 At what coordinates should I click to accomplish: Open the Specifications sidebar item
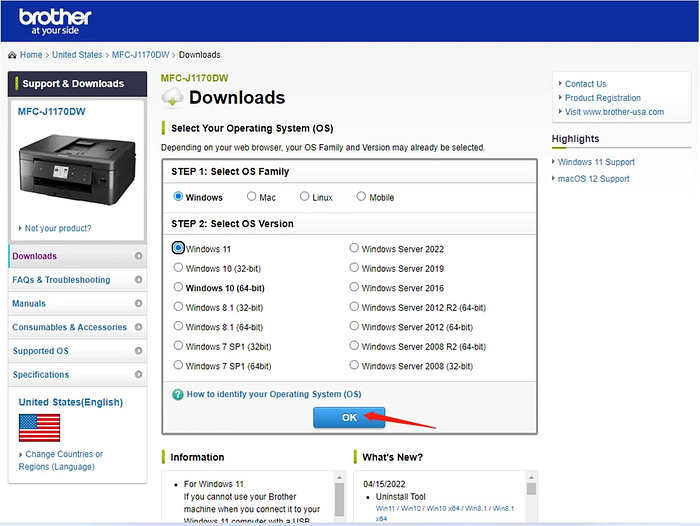point(77,374)
